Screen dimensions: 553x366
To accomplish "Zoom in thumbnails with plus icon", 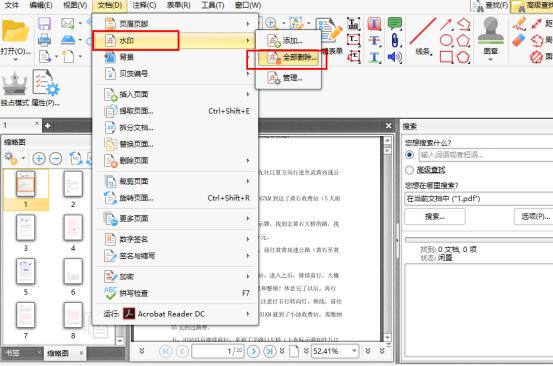I will 39,158.
